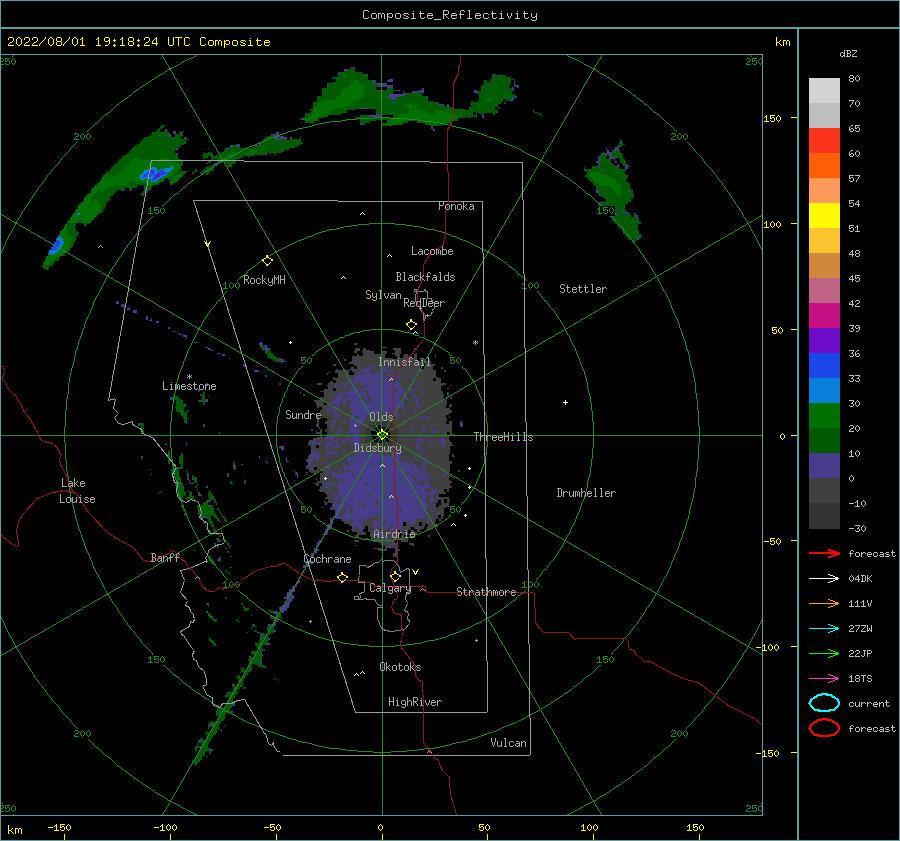Click the blue high-reflectivity core in northwest storm band
The image size is (900, 841).
tap(156, 174)
